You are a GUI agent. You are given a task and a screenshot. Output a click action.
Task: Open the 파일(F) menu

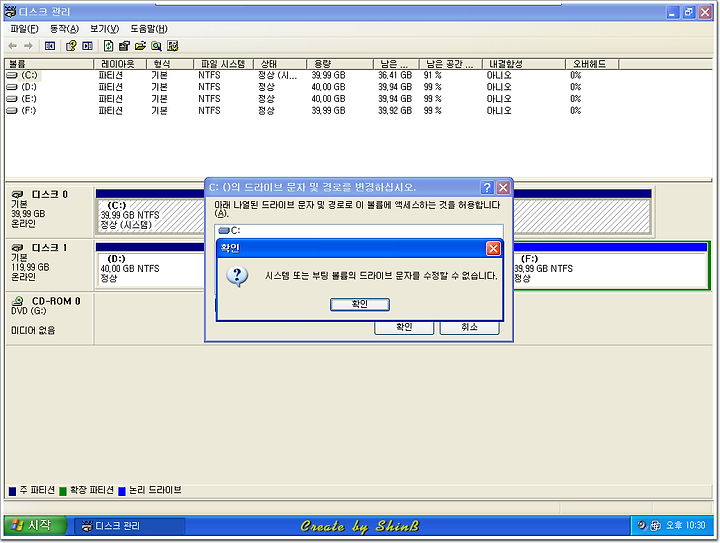(24, 29)
